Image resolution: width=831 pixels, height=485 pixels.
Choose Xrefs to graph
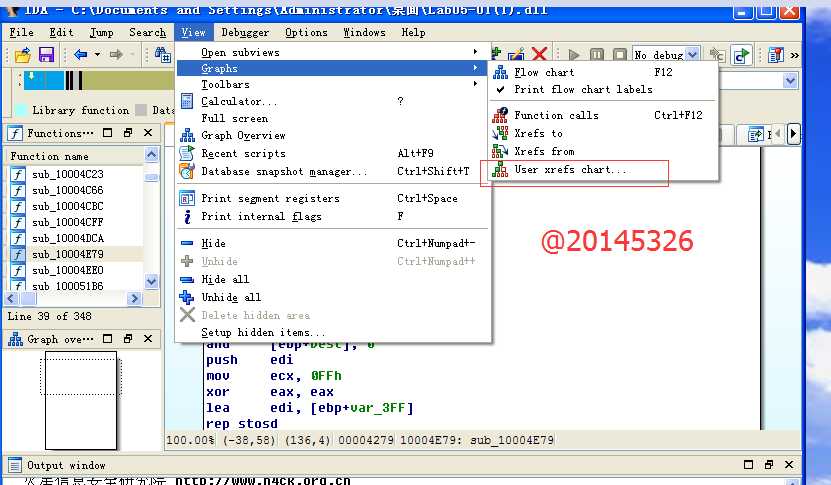604,133
